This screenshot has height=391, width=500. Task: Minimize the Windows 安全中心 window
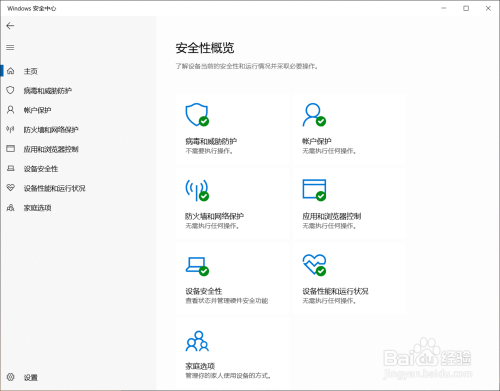tap(444, 8)
